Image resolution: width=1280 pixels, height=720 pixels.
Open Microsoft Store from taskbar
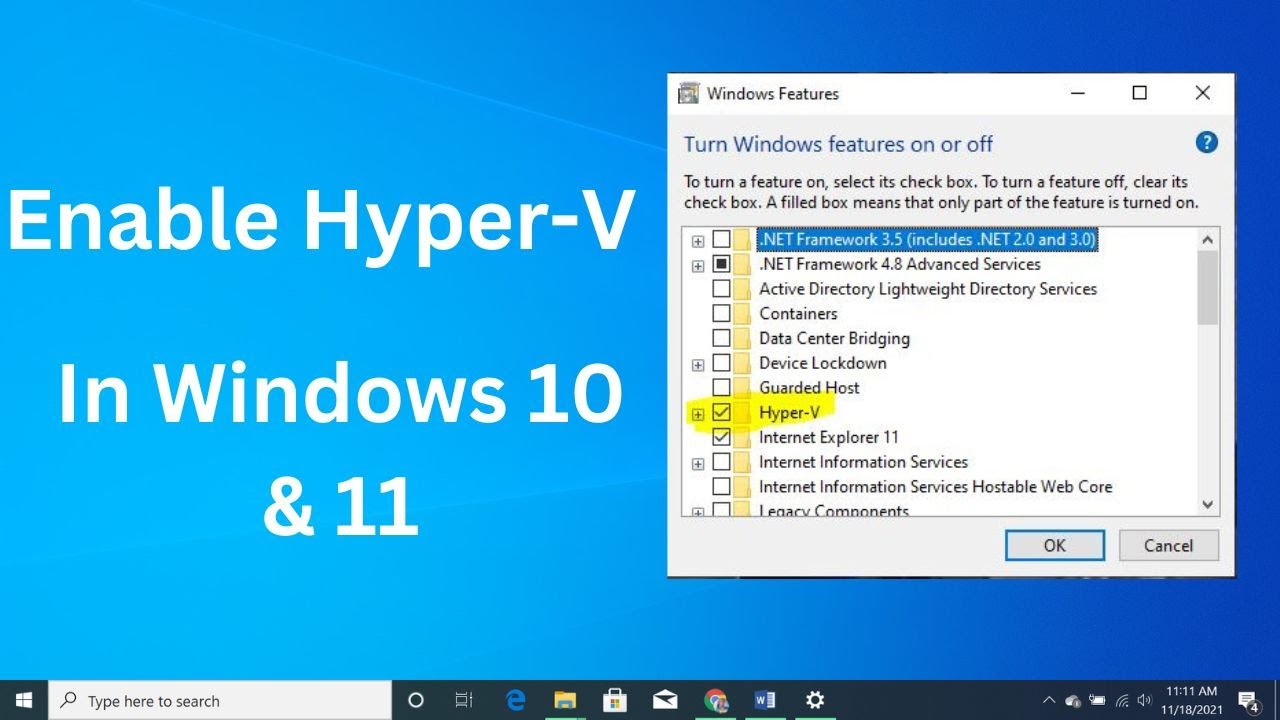pyautogui.click(x=615, y=700)
